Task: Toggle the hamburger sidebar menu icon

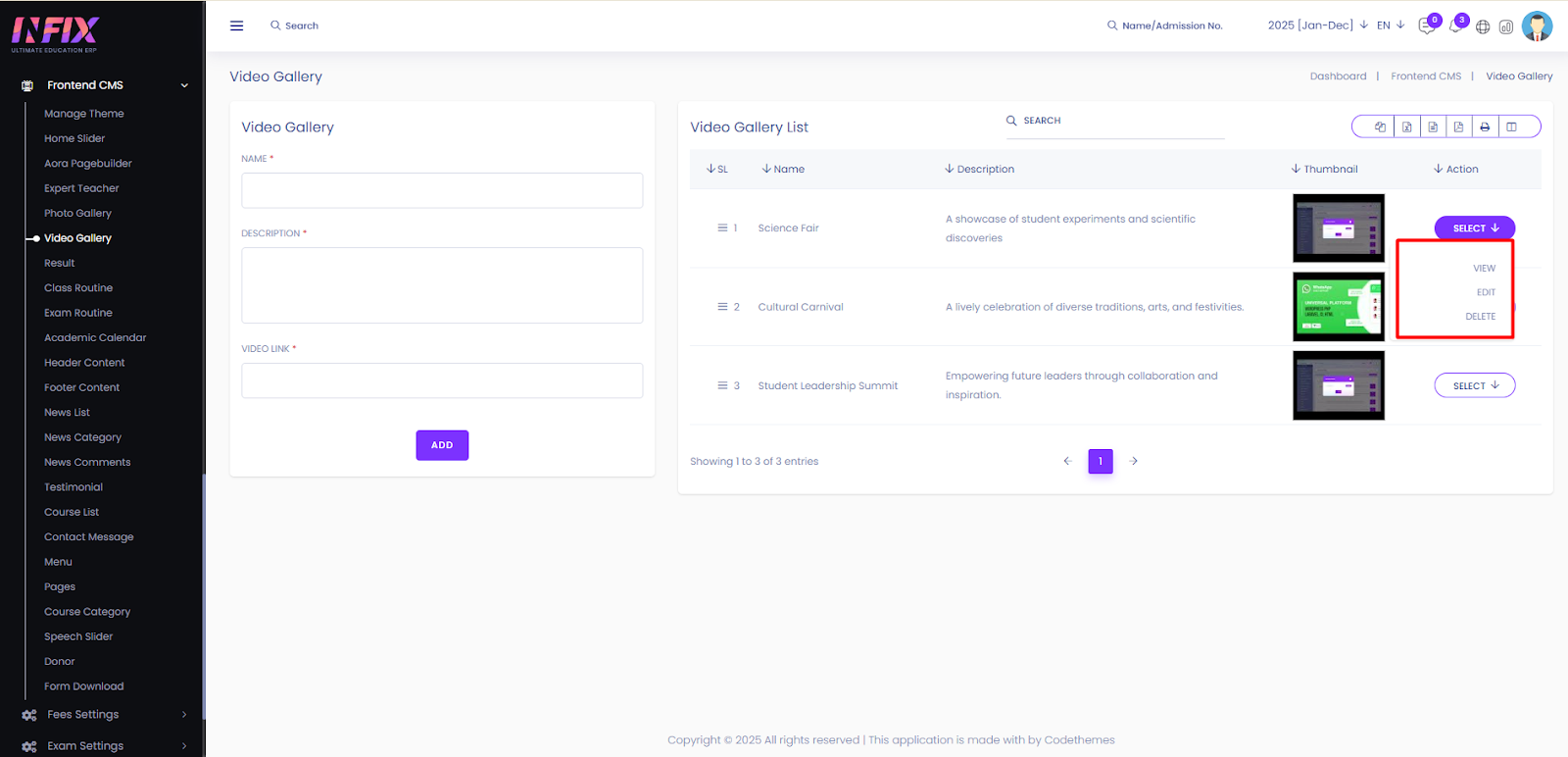Action: (236, 25)
